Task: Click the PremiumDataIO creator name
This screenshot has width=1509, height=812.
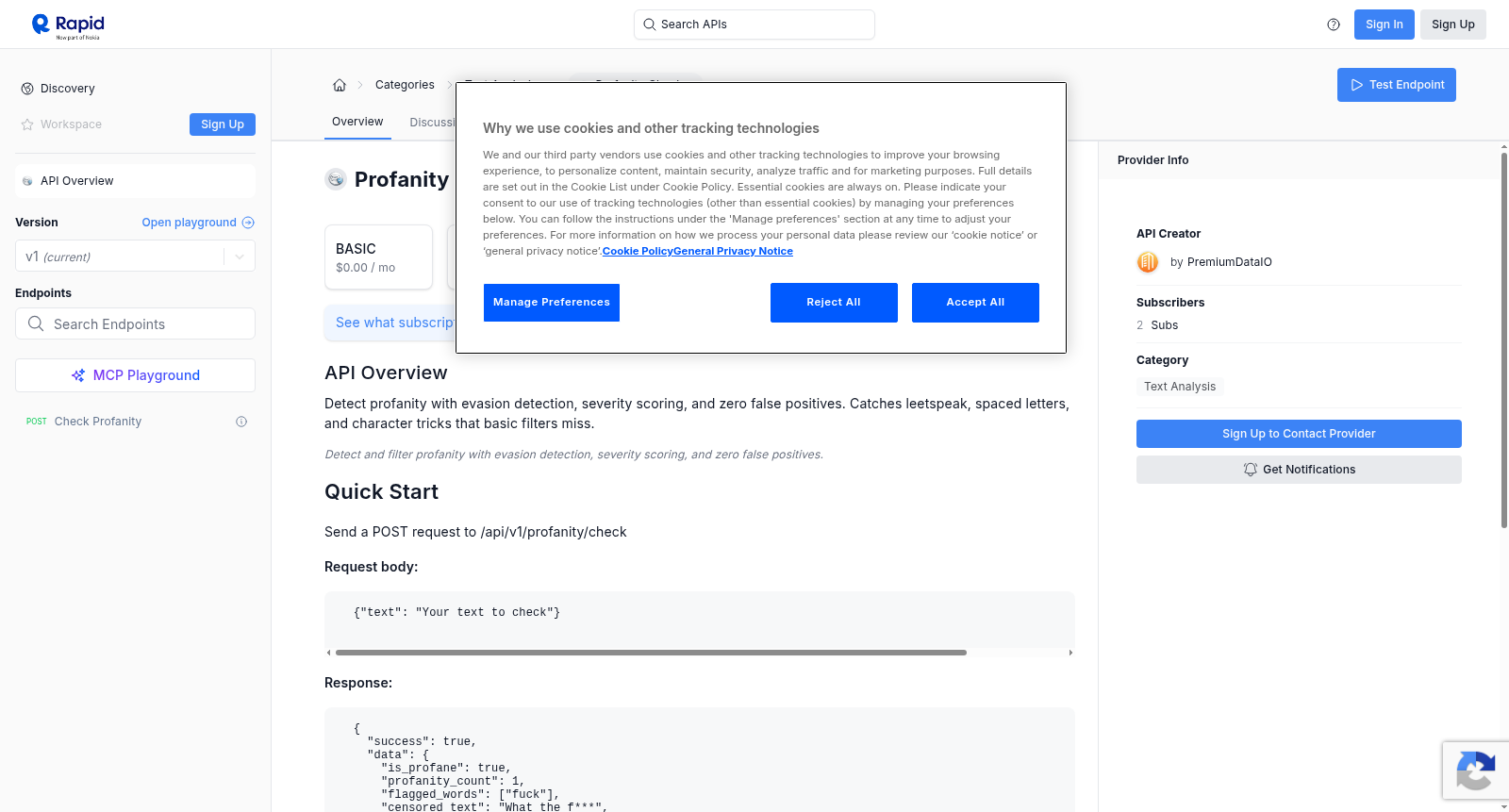Action: pos(1229,262)
